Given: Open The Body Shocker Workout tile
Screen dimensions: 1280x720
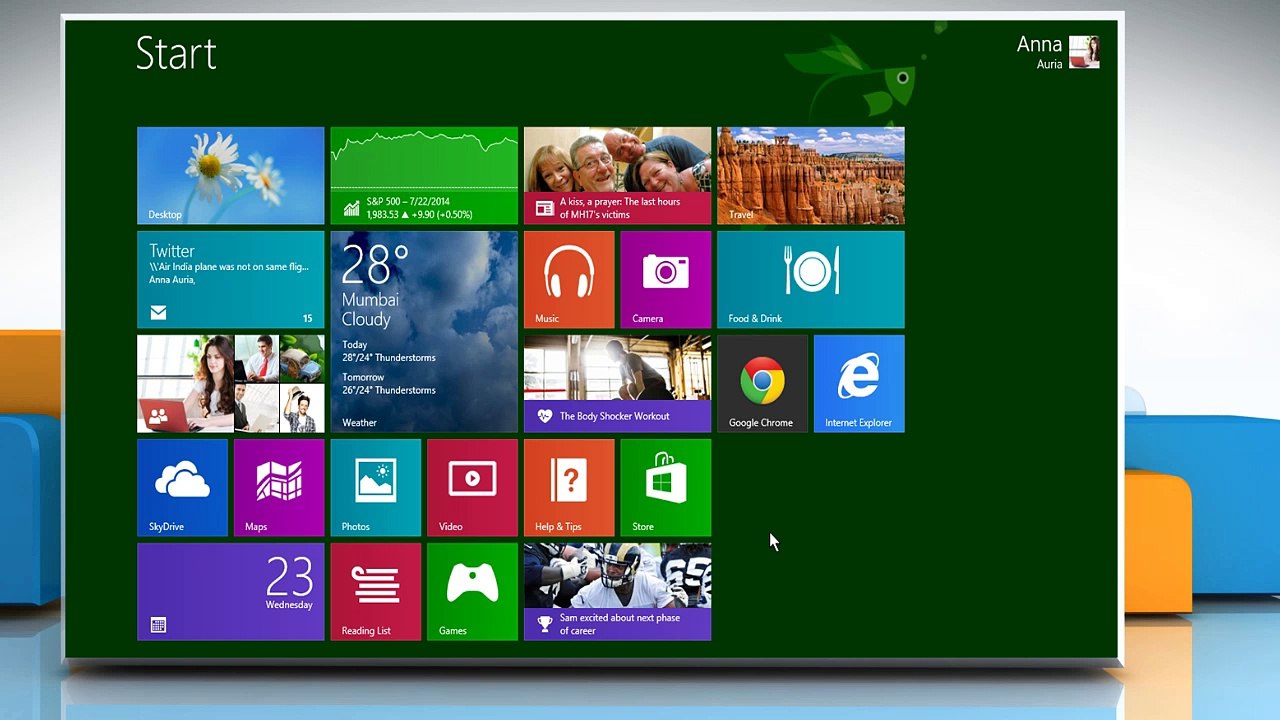Looking at the screenshot, I should 618,384.
